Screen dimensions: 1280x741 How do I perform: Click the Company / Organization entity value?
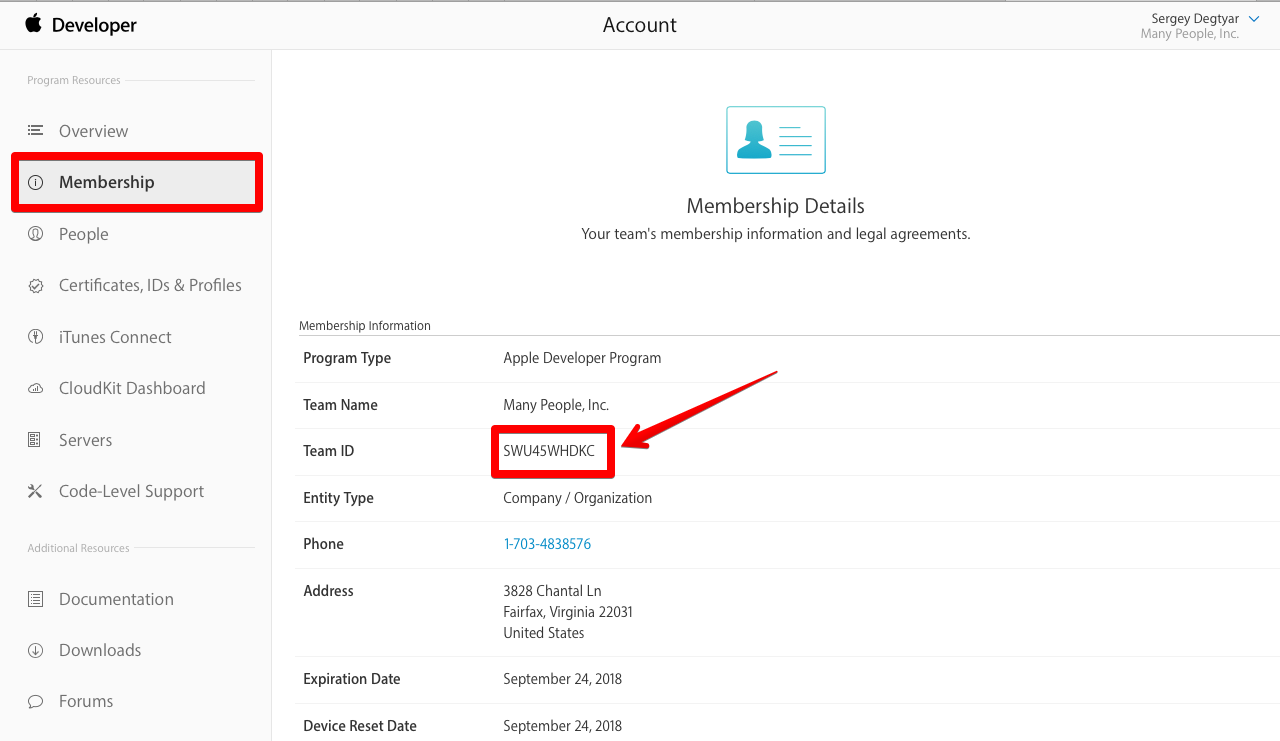click(x=578, y=498)
